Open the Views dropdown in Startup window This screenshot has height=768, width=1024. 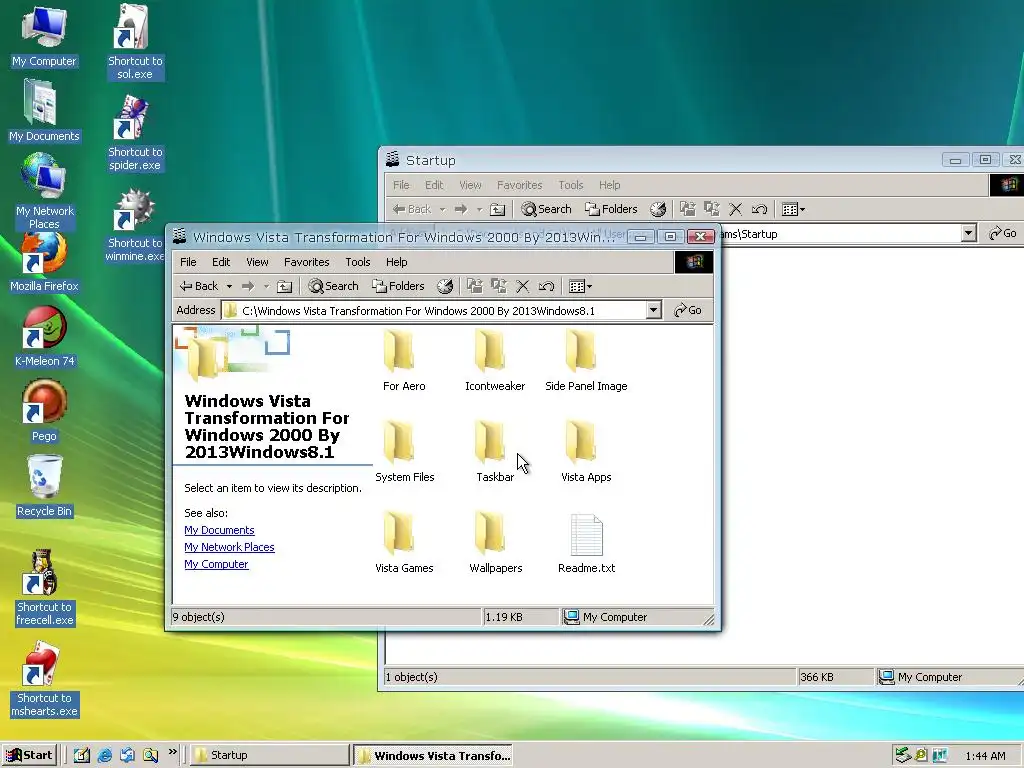click(x=793, y=209)
